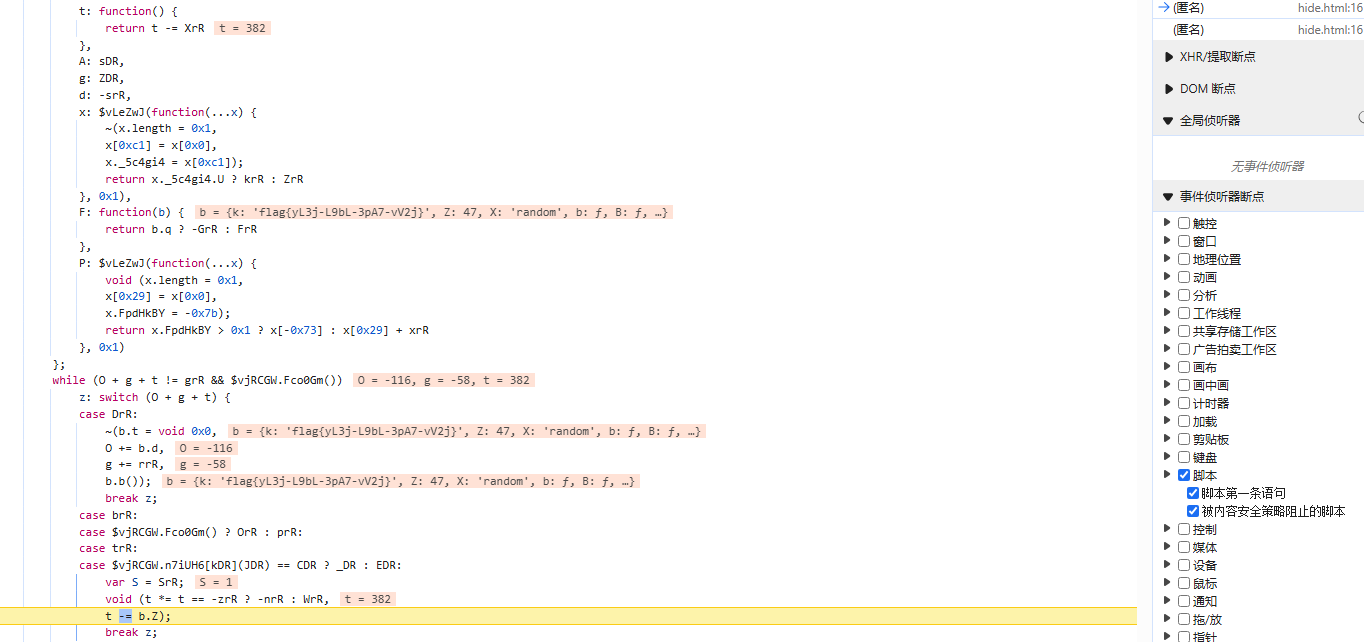
Task: Expand the 动画 category arrow
Action: click(x=1167, y=278)
